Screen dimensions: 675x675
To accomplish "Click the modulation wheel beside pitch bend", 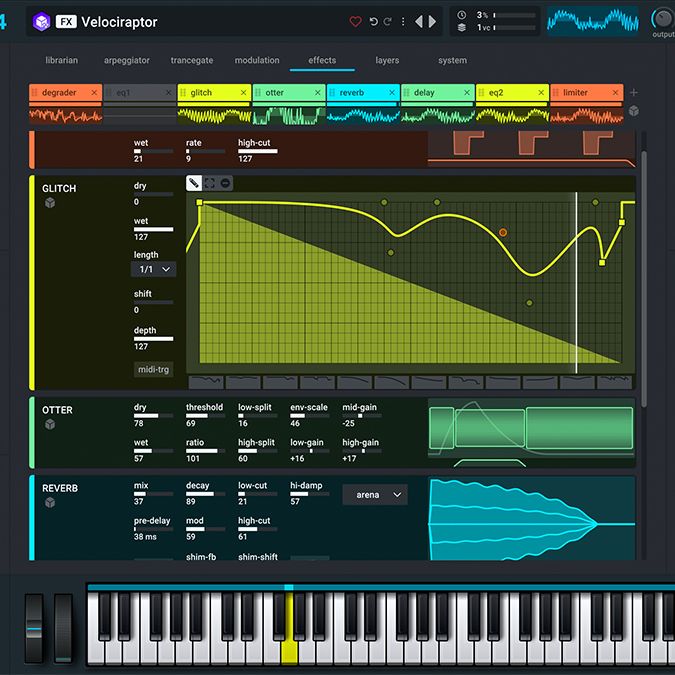I will (x=63, y=629).
